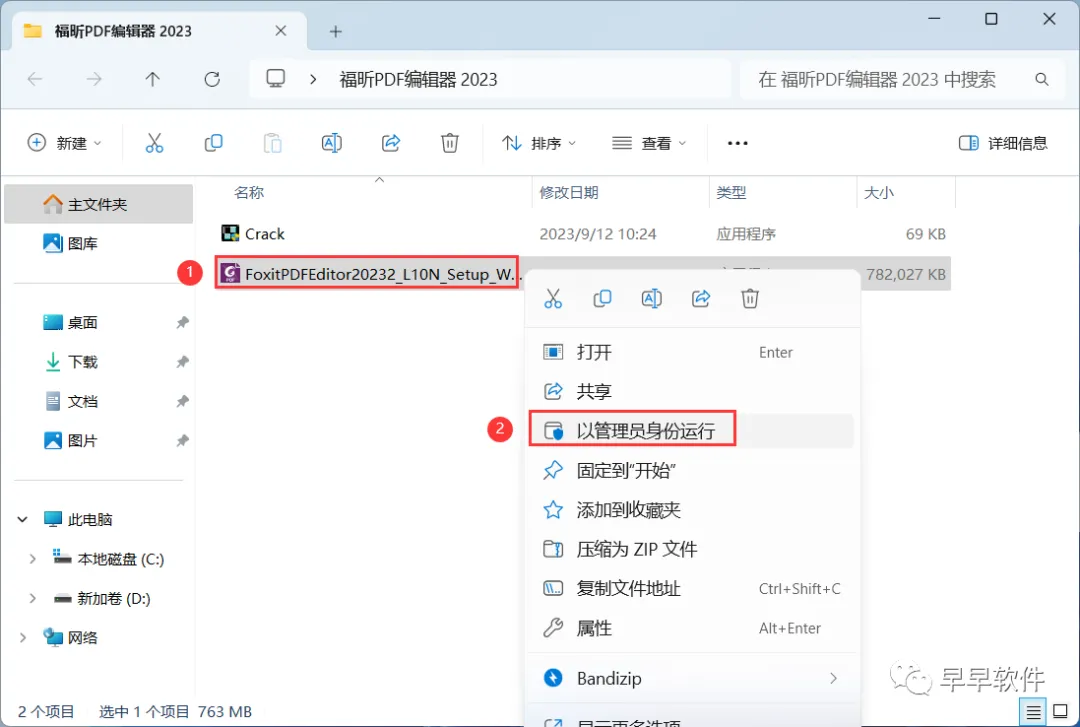Screen dimensions: 1080x727
Task: Click the Rename icon in the context menu
Action: click(x=652, y=298)
